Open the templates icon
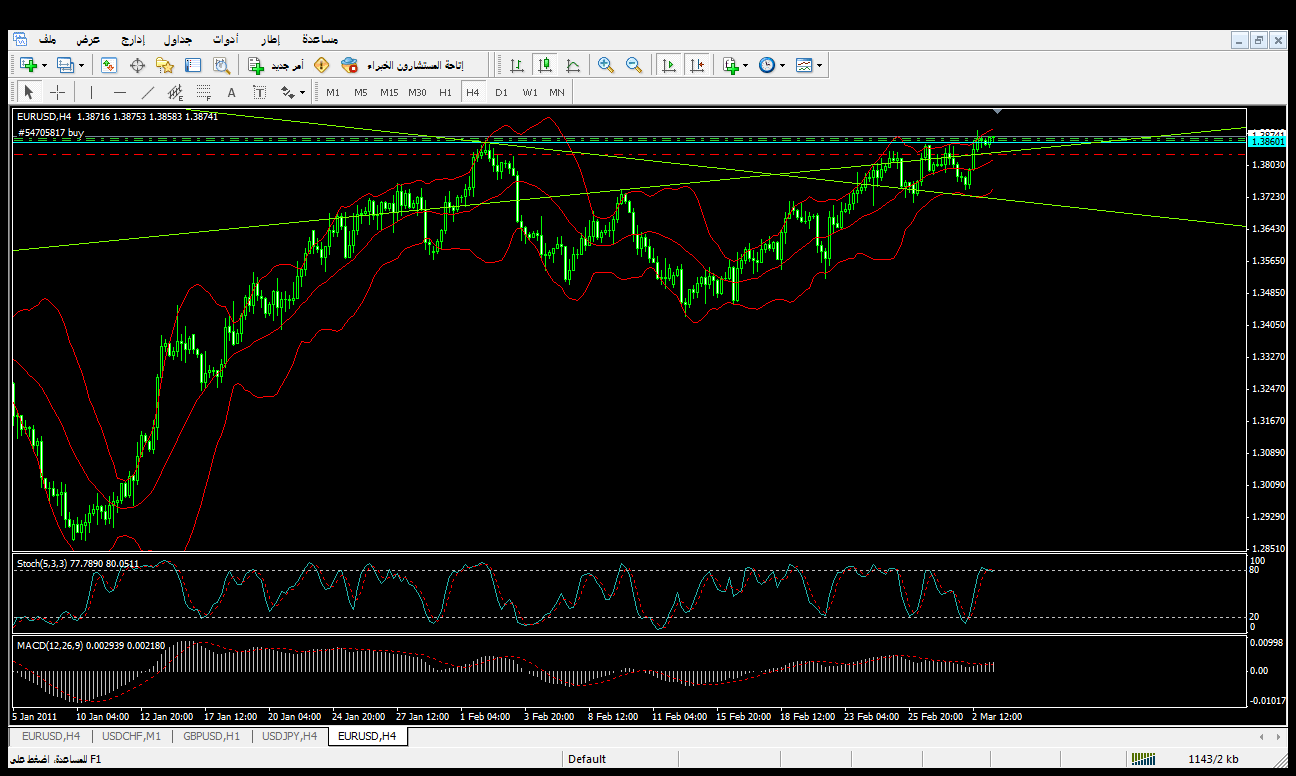This screenshot has height=776, width=1296. [804, 65]
